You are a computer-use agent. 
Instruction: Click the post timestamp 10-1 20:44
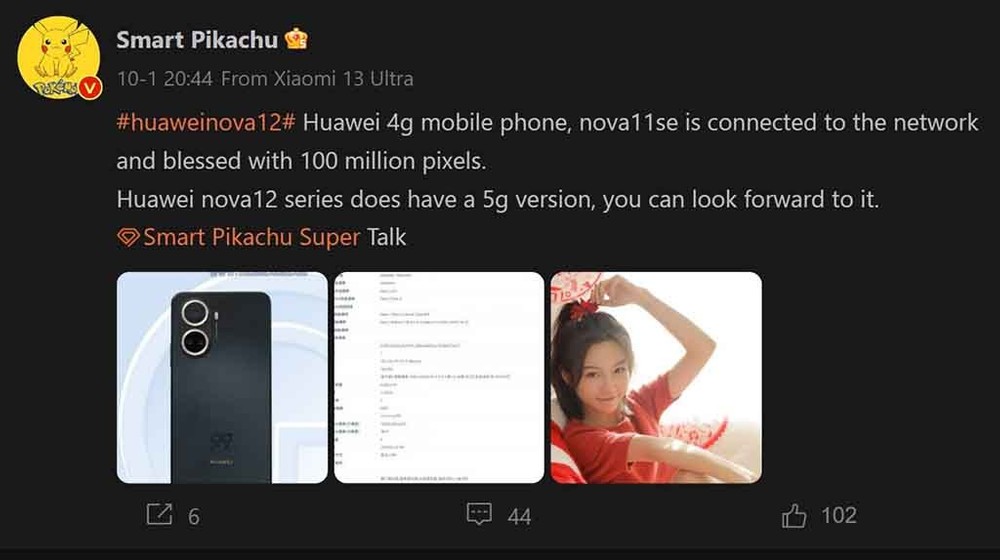165,79
